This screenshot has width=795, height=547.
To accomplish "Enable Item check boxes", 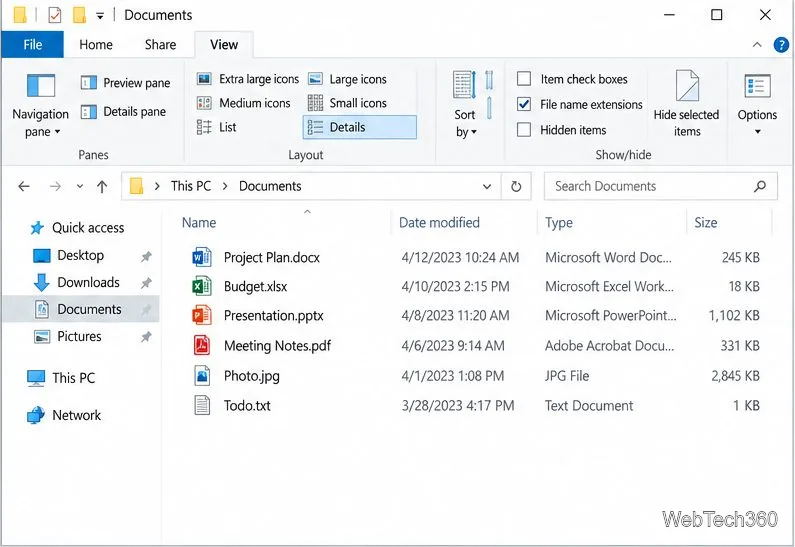I will click(x=524, y=79).
